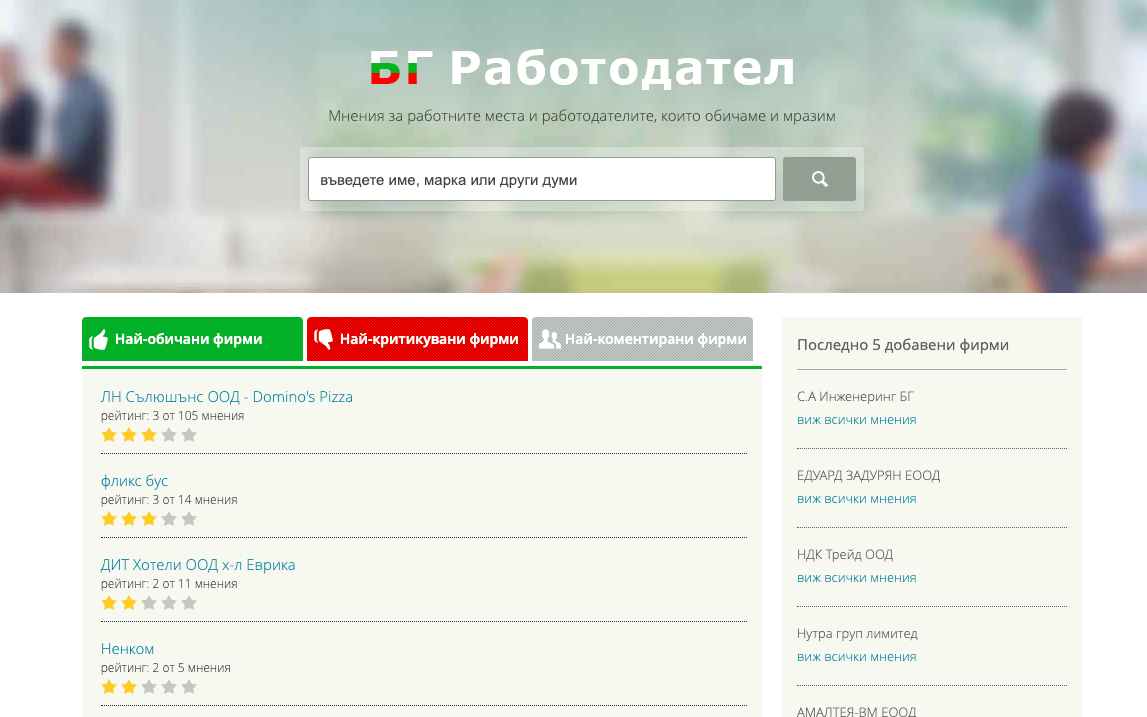Select the Най-обичани фирми tab
Image resolution: width=1147 pixels, height=717 pixels.
click(x=192, y=338)
